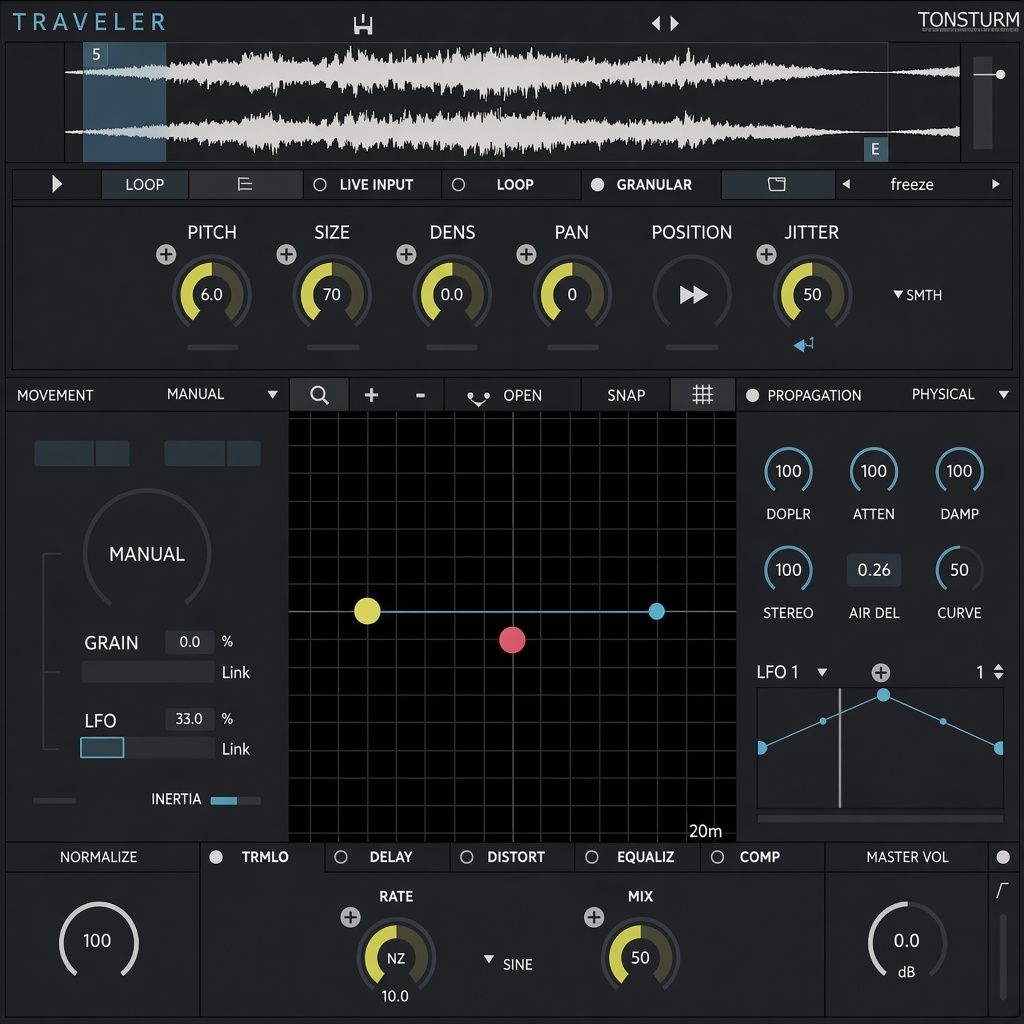Click the OPEN path shape icon
Viewport: 1024px width, 1024px height.
[478, 397]
